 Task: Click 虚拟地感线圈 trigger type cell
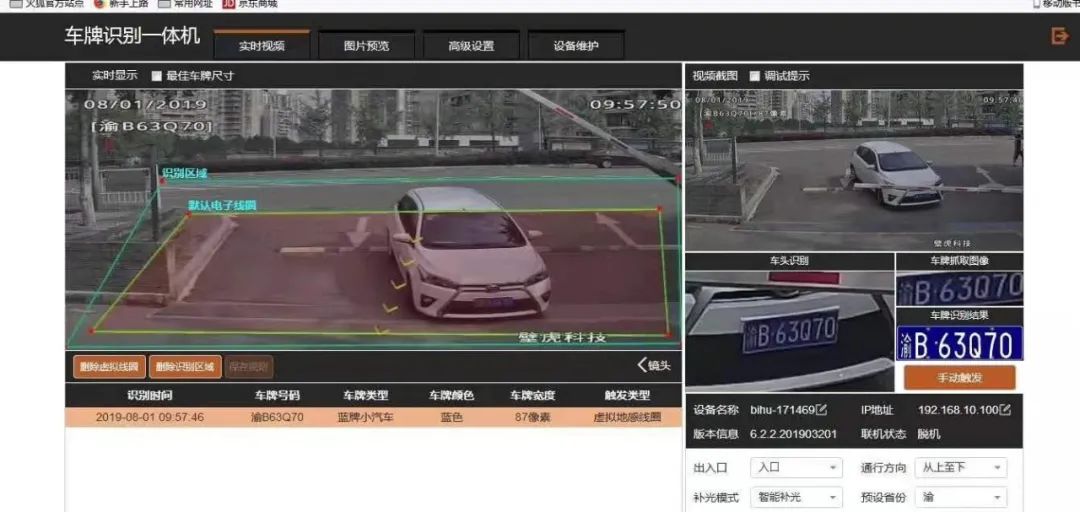tap(627, 418)
